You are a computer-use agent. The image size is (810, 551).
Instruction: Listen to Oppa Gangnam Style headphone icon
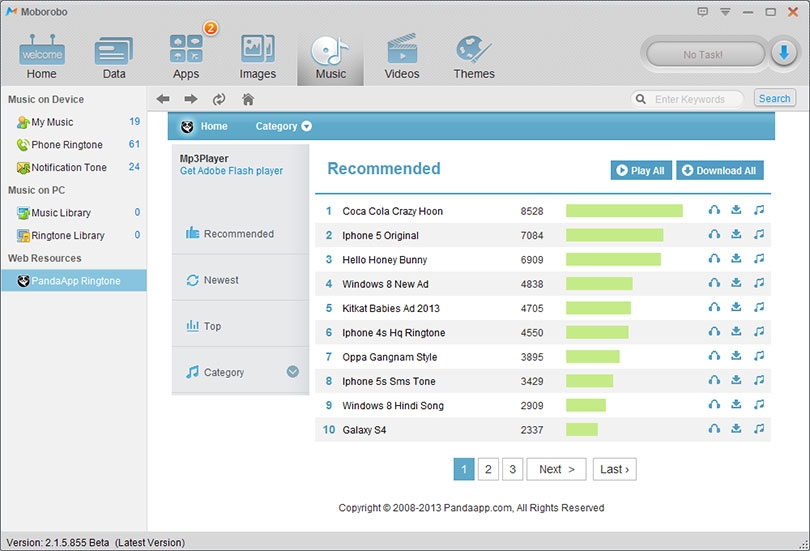(714, 355)
